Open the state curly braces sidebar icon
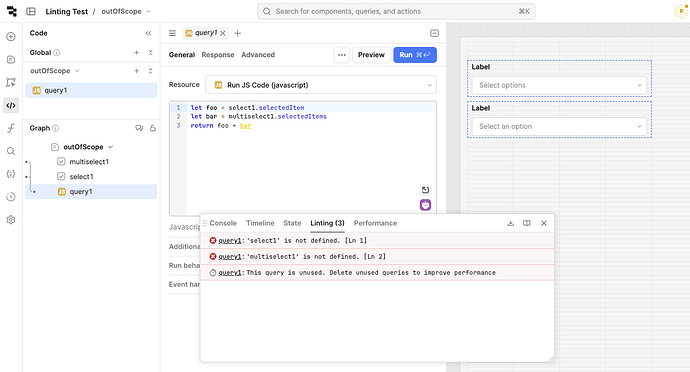Image resolution: width=690 pixels, height=372 pixels. coord(11,174)
